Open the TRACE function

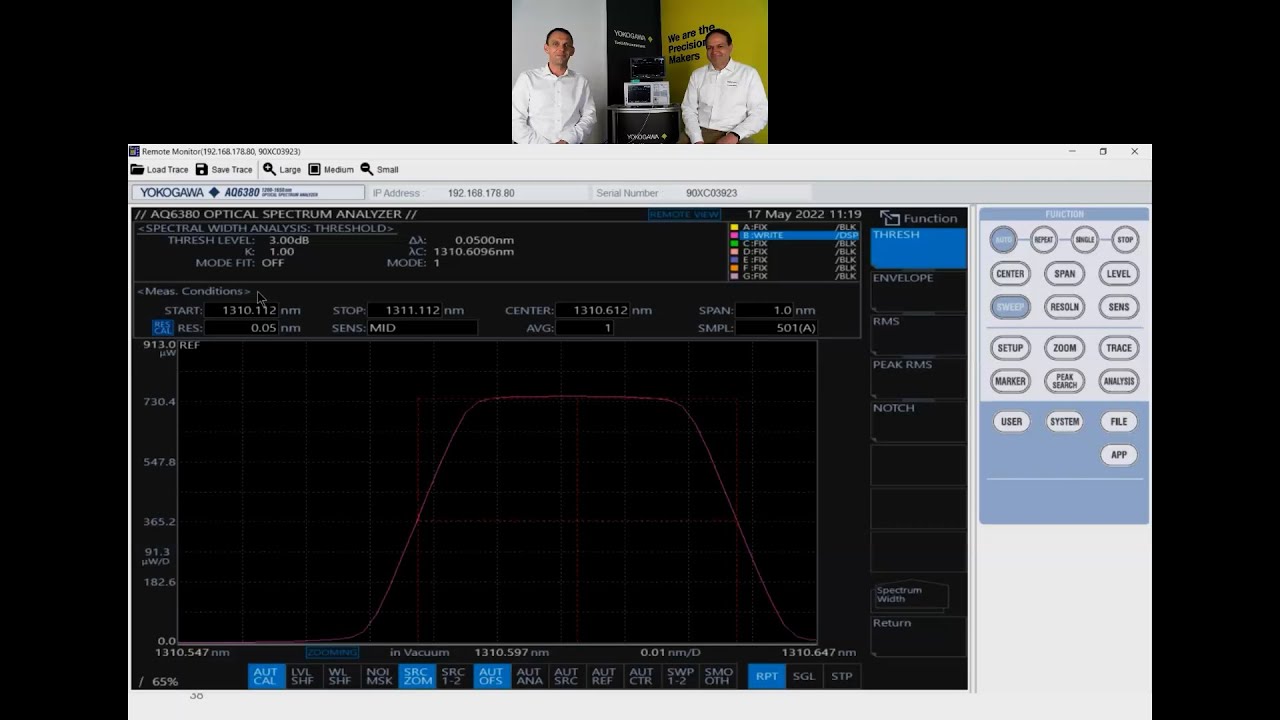point(1119,348)
